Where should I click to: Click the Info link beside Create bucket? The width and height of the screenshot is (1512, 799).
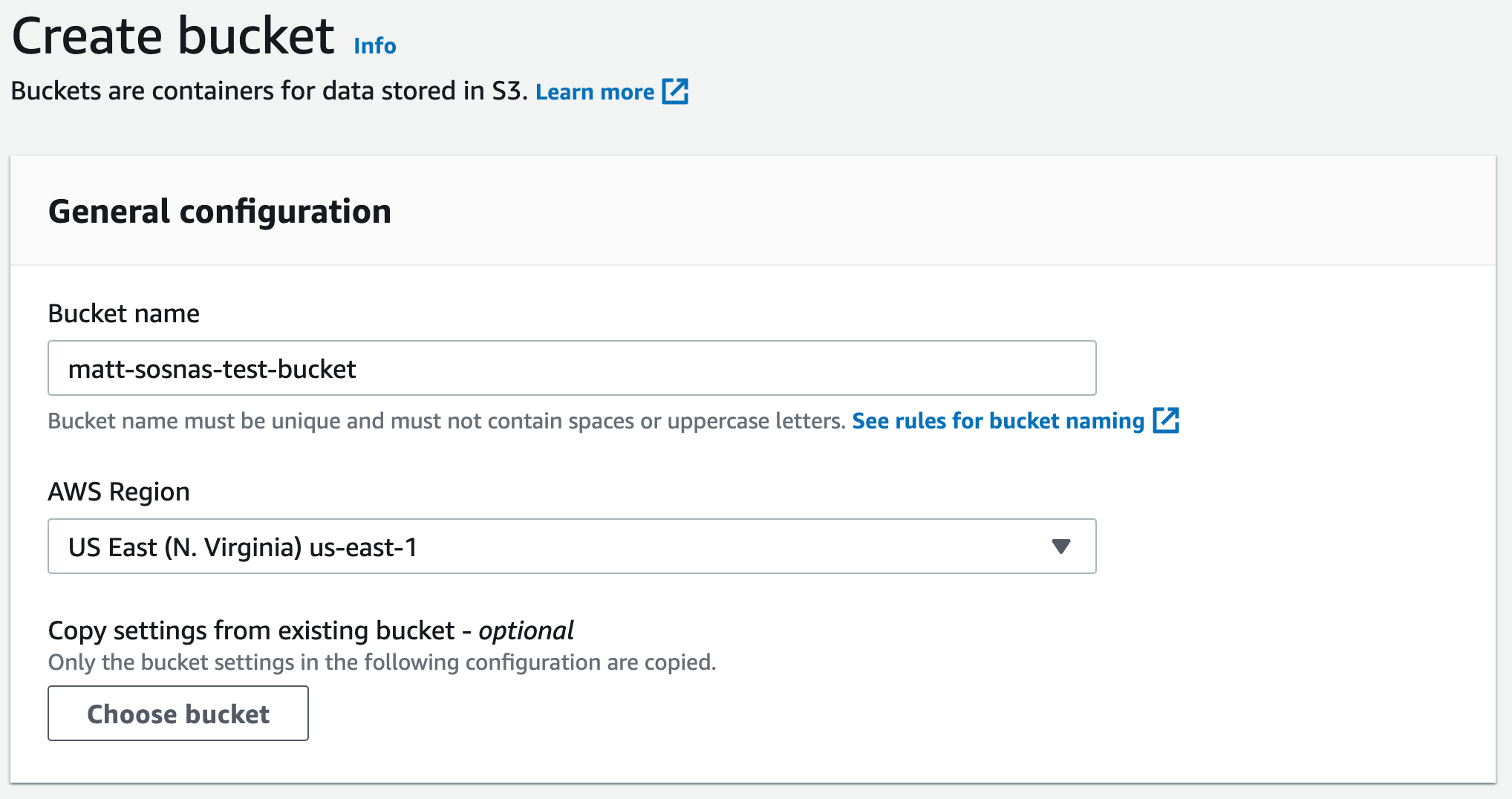(x=374, y=46)
